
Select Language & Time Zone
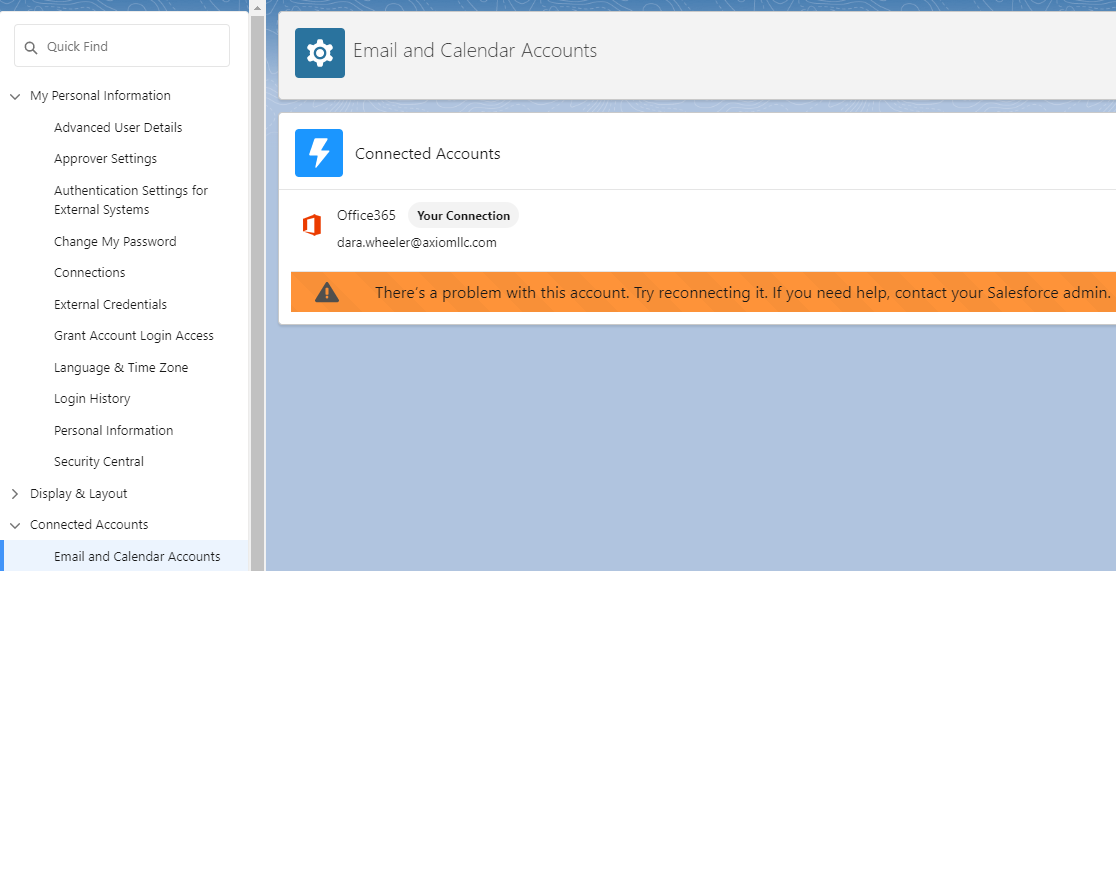pyautogui.click(x=121, y=367)
